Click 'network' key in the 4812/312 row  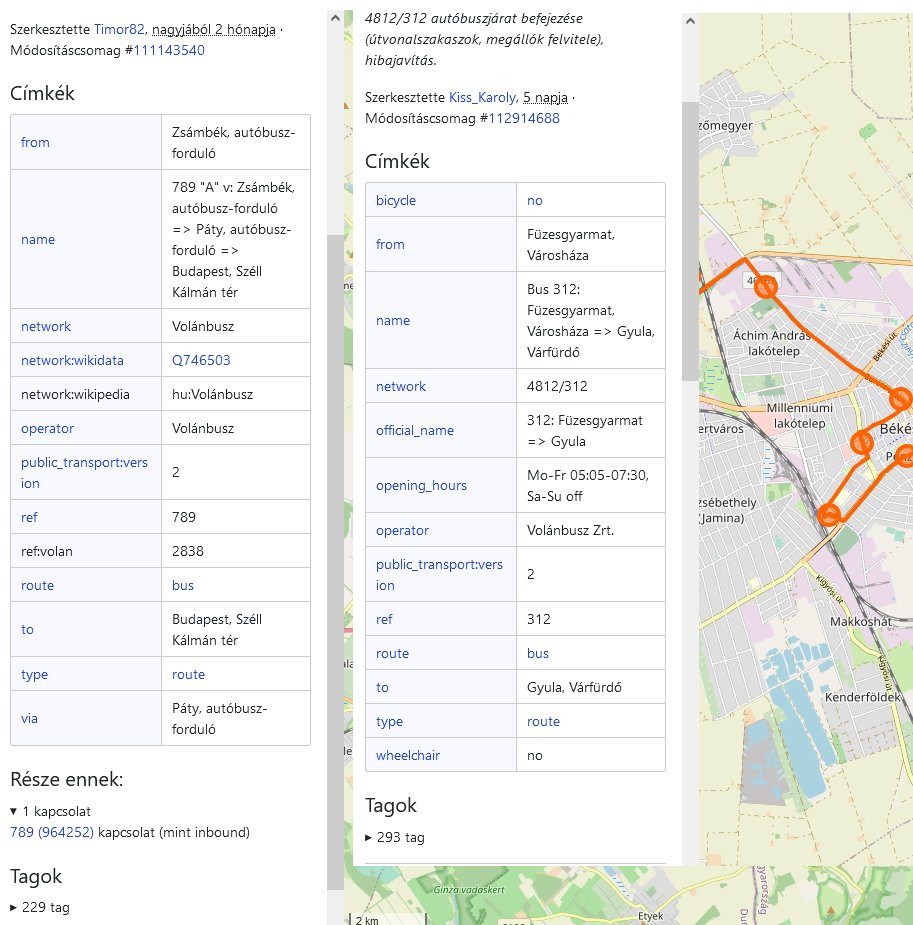[x=401, y=386]
